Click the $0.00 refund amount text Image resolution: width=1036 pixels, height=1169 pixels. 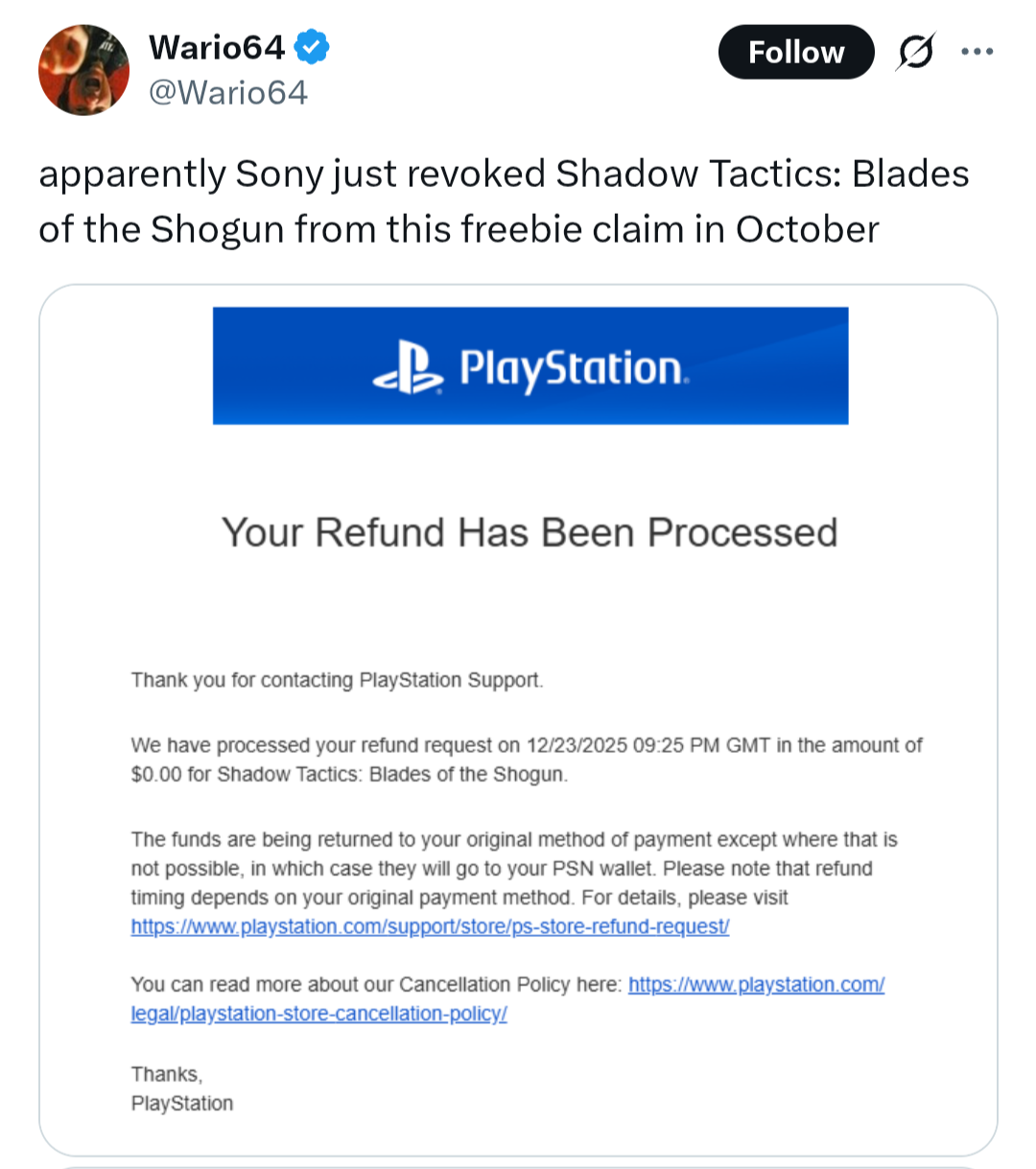pos(156,775)
